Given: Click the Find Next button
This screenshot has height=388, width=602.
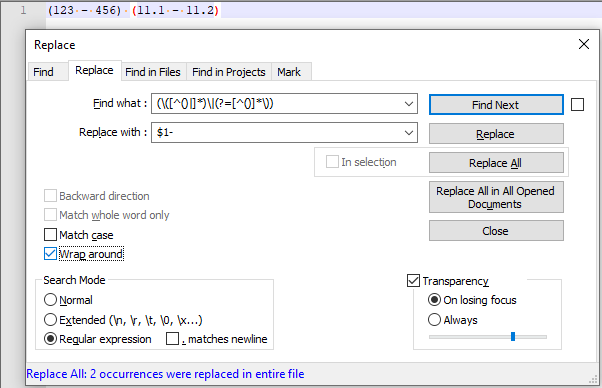Looking at the screenshot, I should 496,105.
